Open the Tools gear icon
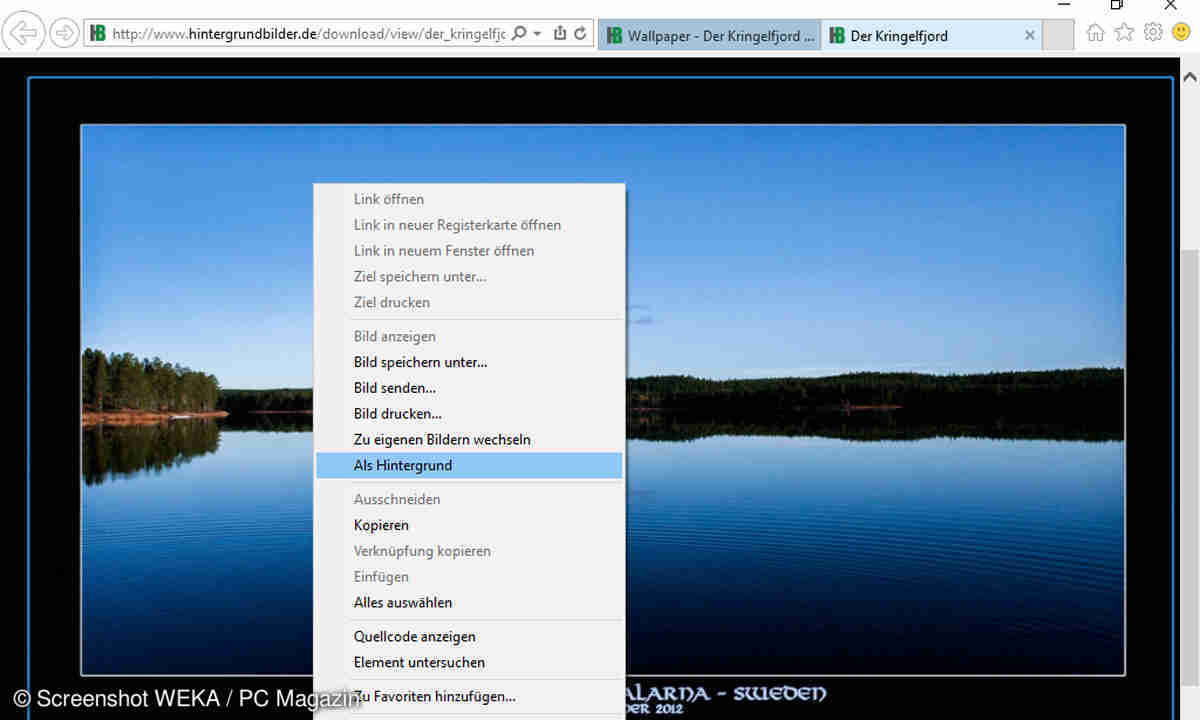1200x720 pixels. coord(1153,33)
